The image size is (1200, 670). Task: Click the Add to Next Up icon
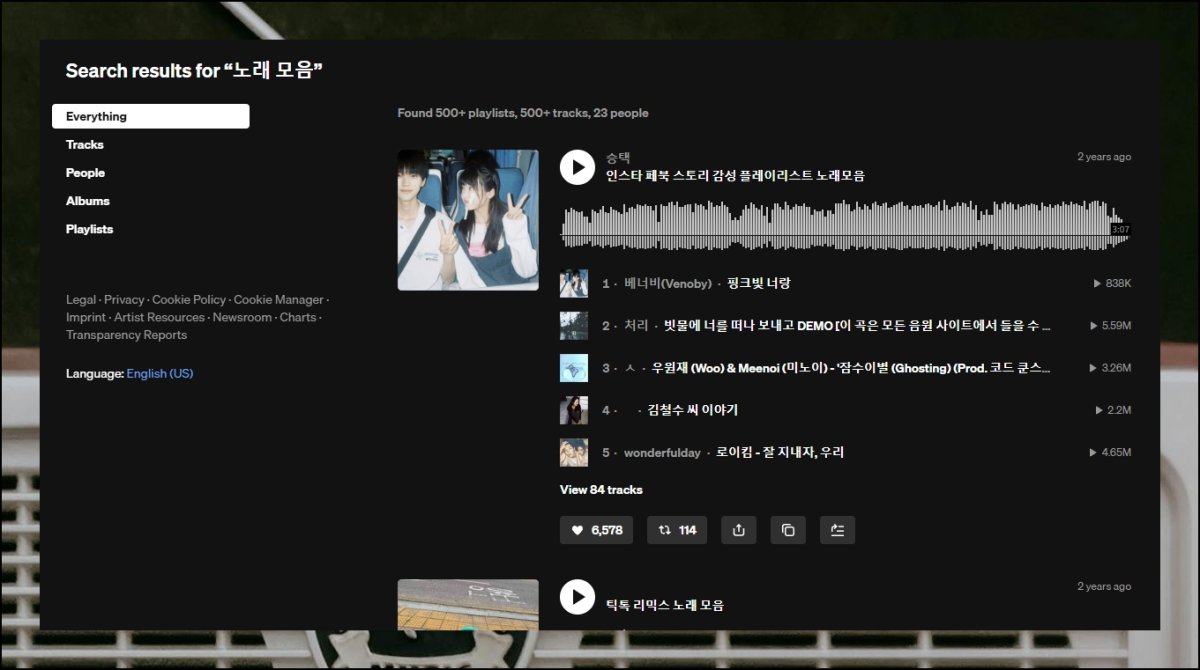(x=837, y=530)
